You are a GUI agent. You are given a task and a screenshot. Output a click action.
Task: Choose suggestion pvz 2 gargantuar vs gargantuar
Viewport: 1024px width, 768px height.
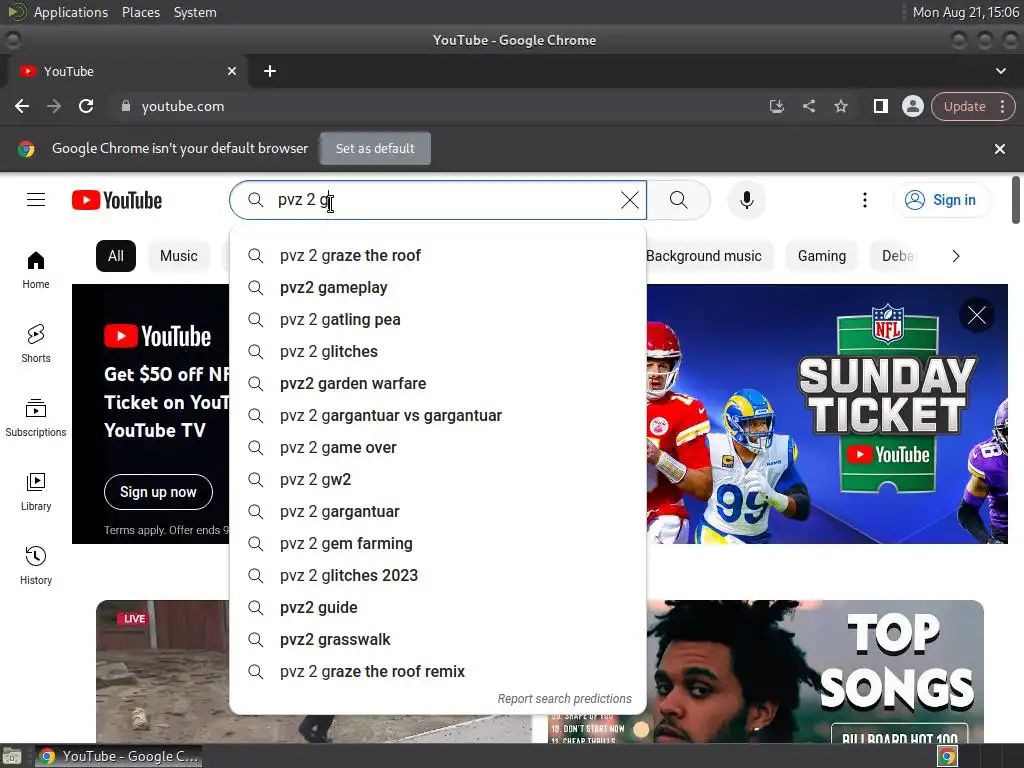point(438,415)
